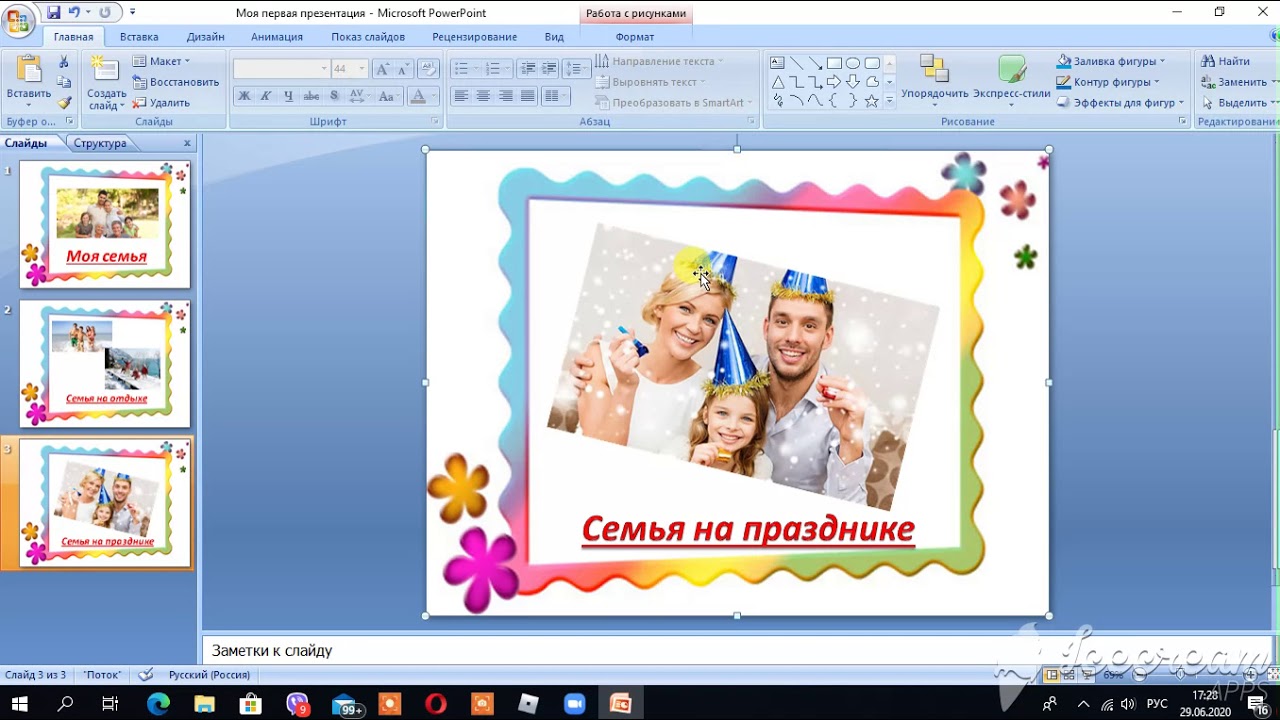Switch to the Дизайн ribbon tab

click(x=205, y=37)
